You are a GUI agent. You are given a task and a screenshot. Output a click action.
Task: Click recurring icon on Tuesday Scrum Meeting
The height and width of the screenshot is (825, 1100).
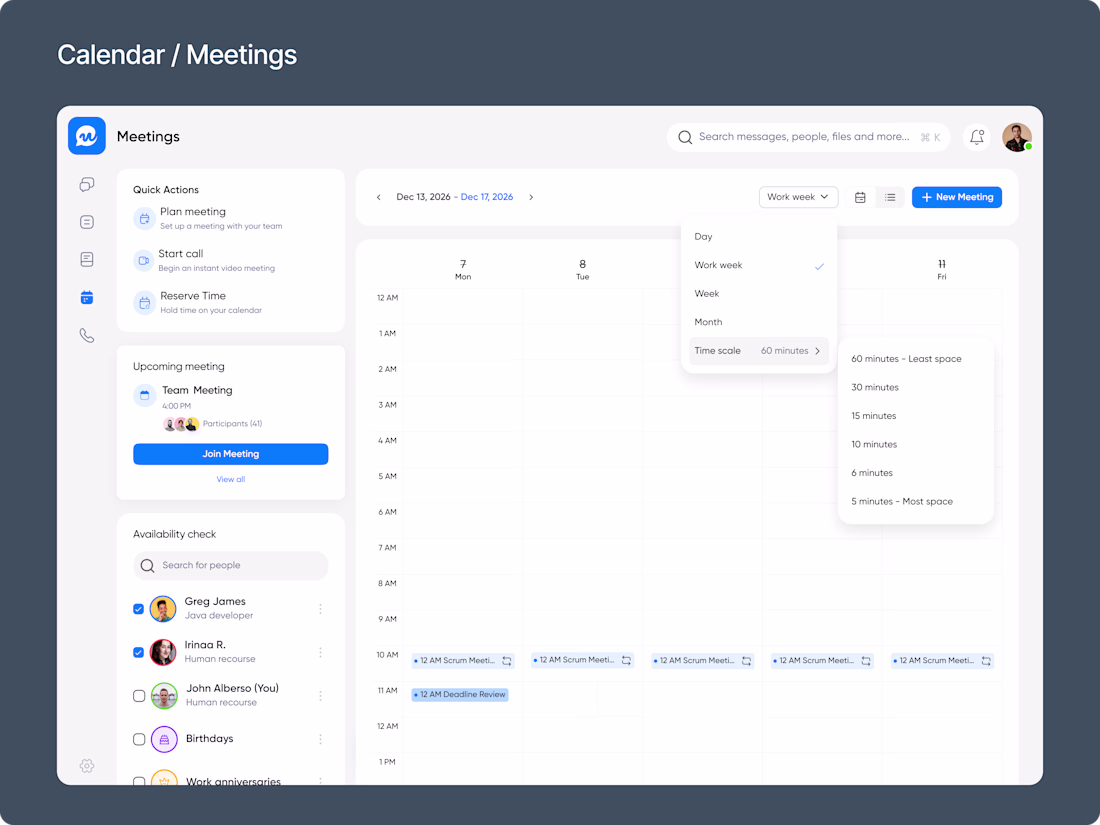pyautogui.click(x=626, y=660)
